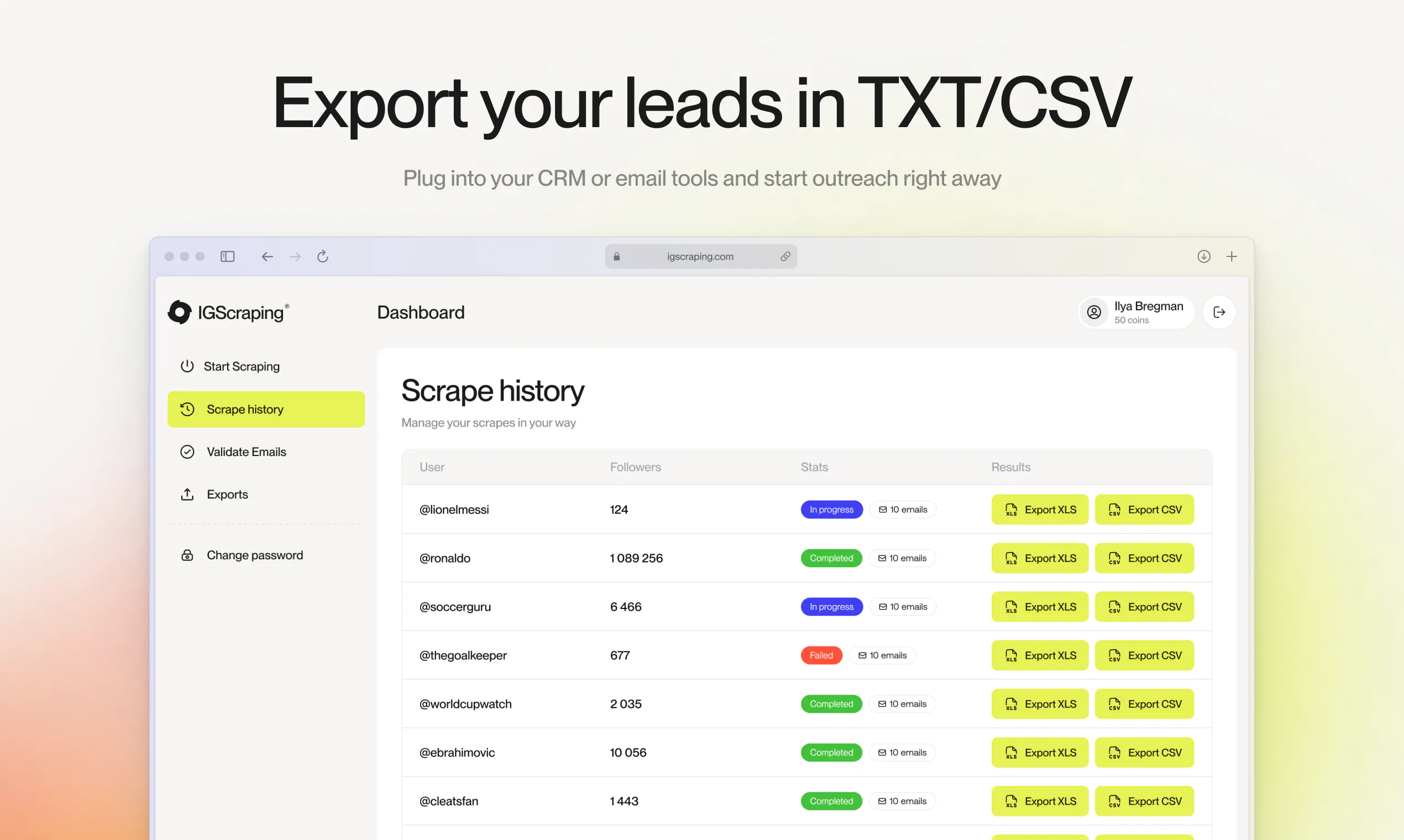Screen dimensions: 1404x840
Task: Export CSV for @lionelmessi
Action: 1144,510
